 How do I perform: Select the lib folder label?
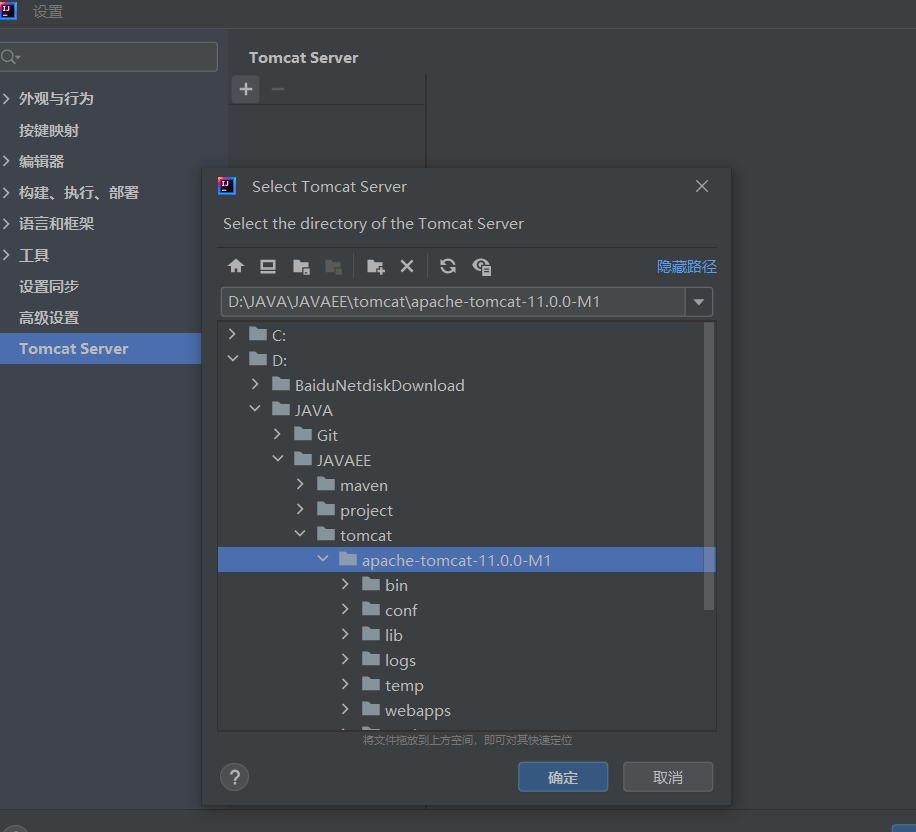pyautogui.click(x=394, y=636)
